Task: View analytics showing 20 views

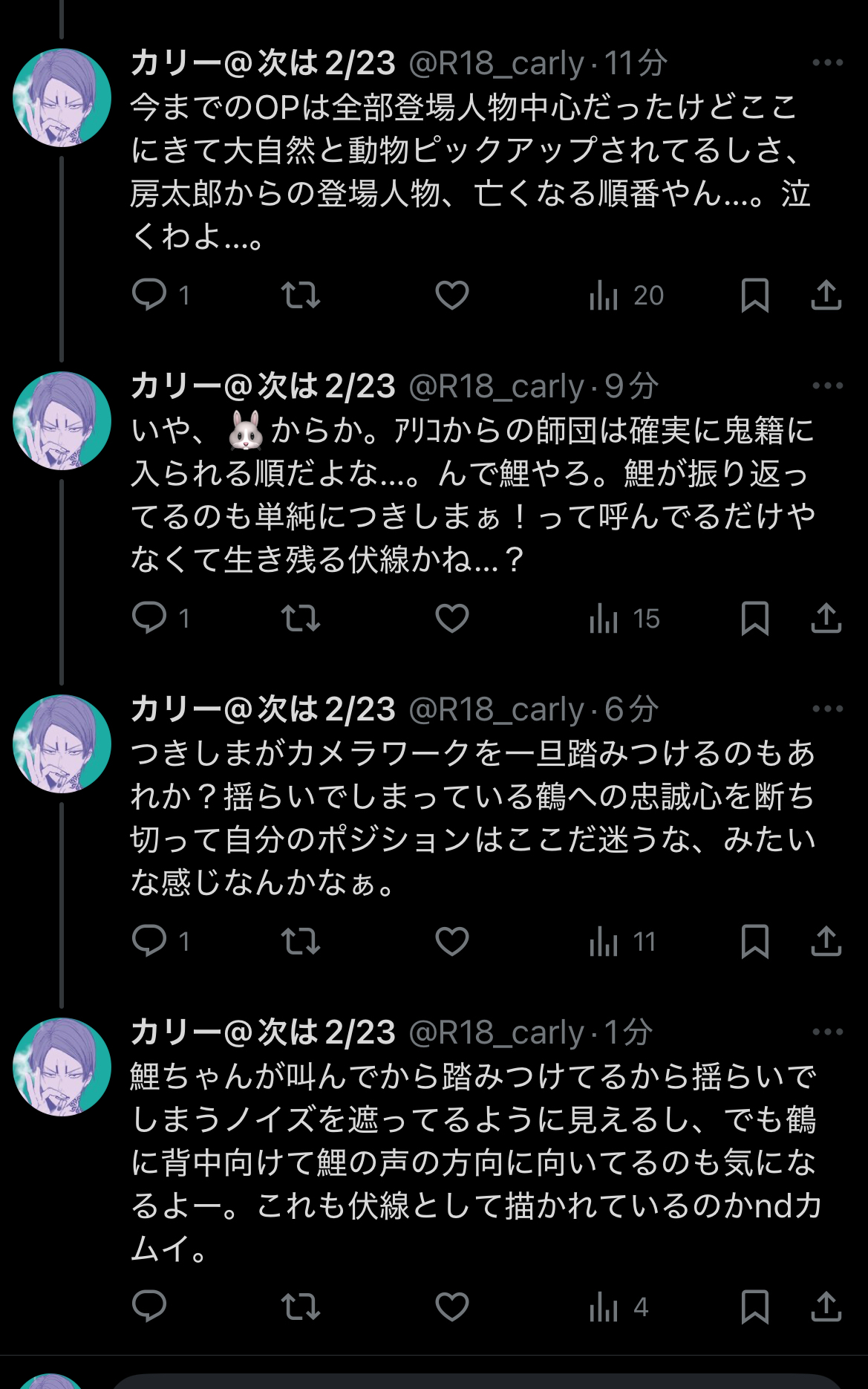Action: pos(625,296)
